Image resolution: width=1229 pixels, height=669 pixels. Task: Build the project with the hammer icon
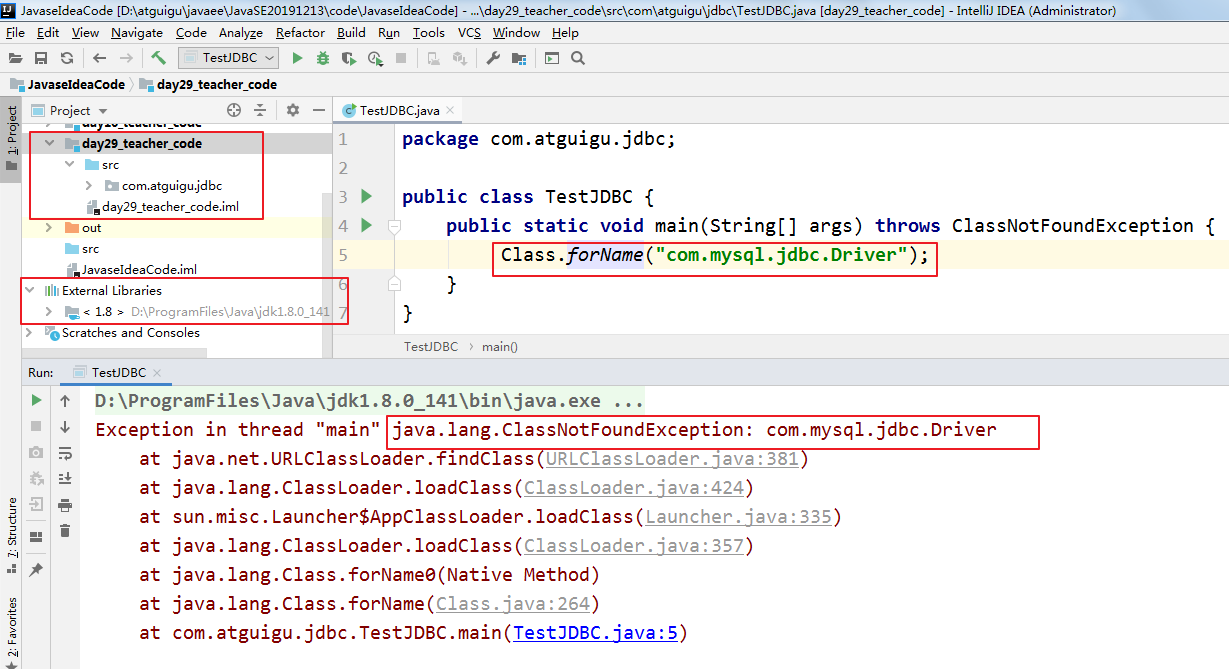click(x=158, y=58)
